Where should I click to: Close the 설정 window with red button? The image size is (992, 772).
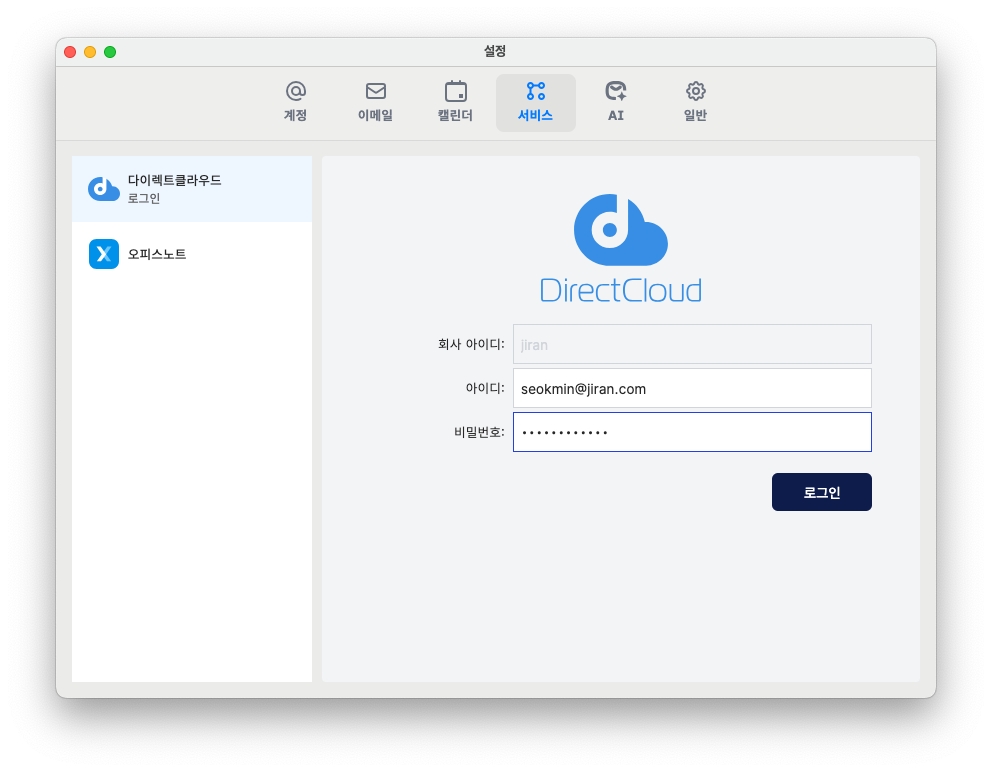click(70, 52)
